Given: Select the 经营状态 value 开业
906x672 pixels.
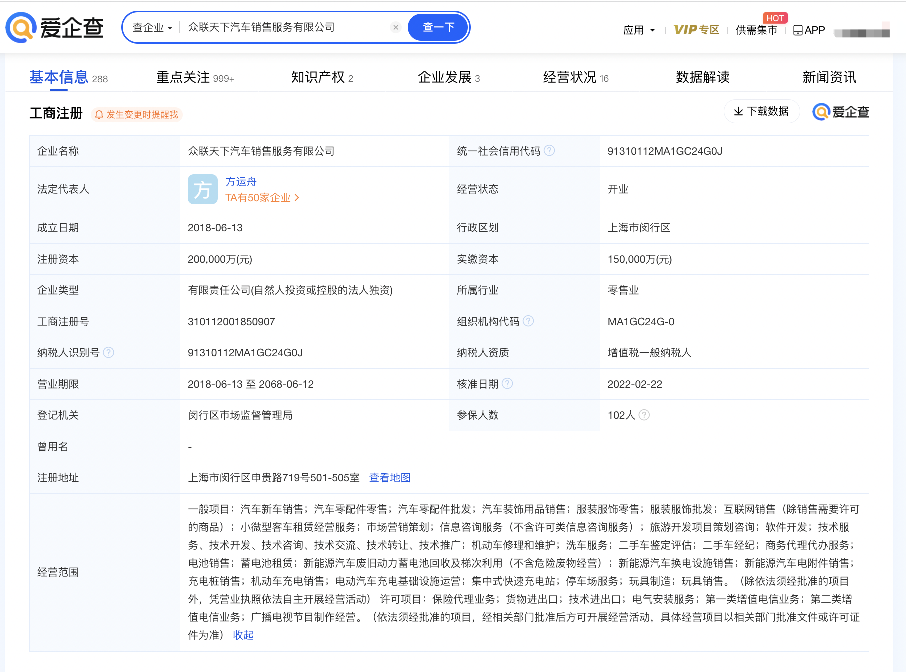Looking at the screenshot, I should coord(618,189).
